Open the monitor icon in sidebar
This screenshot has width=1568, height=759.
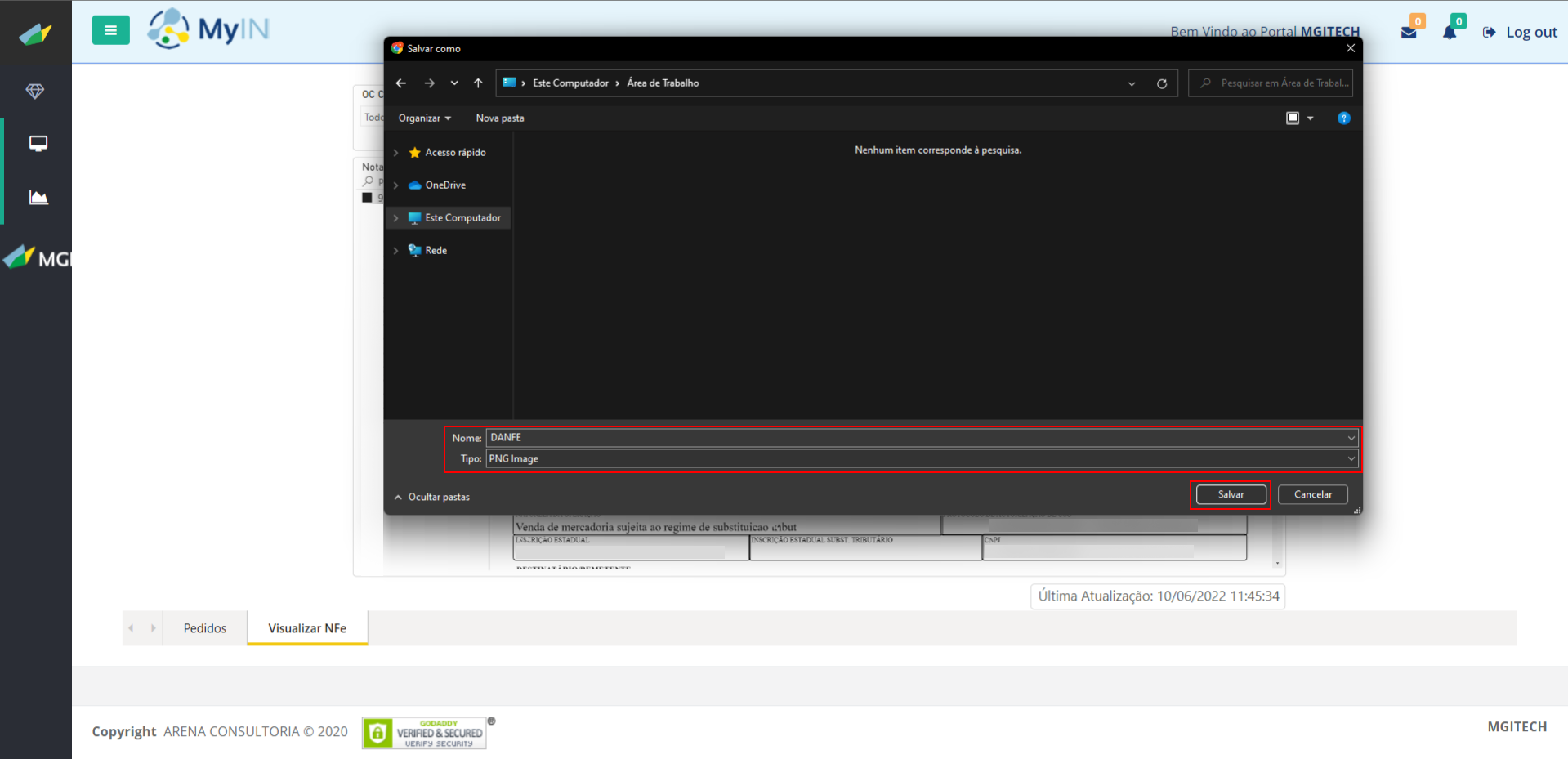click(38, 144)
